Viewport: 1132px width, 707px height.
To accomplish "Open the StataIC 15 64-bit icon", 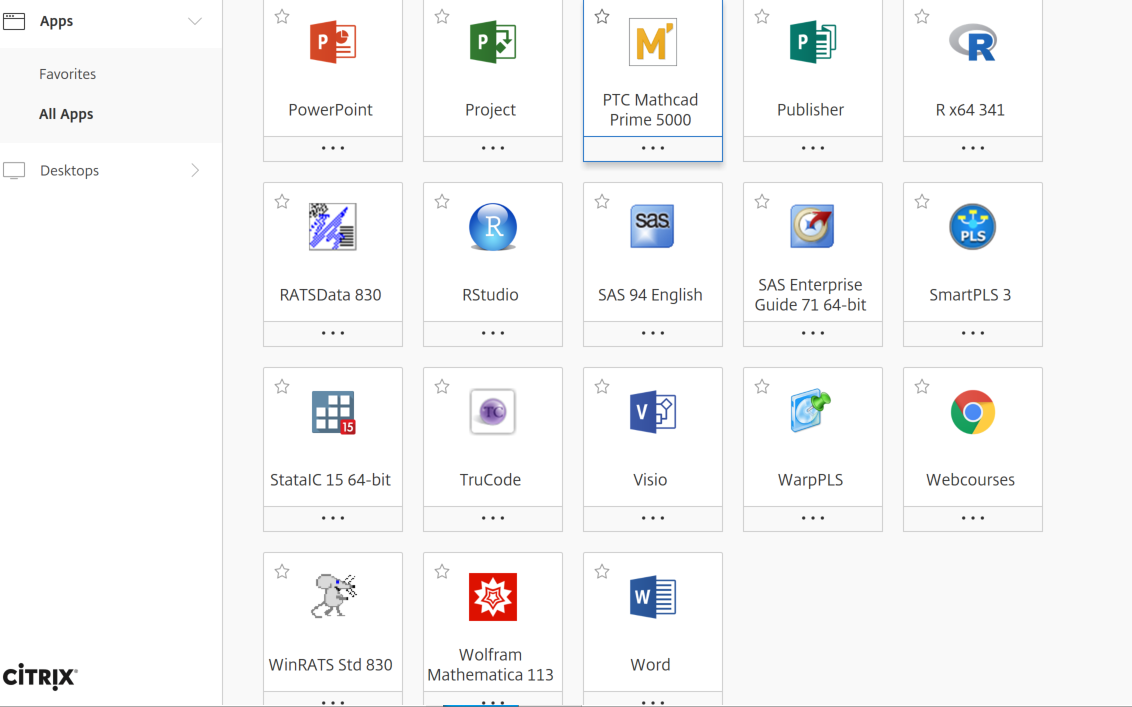I will [333, 412].
